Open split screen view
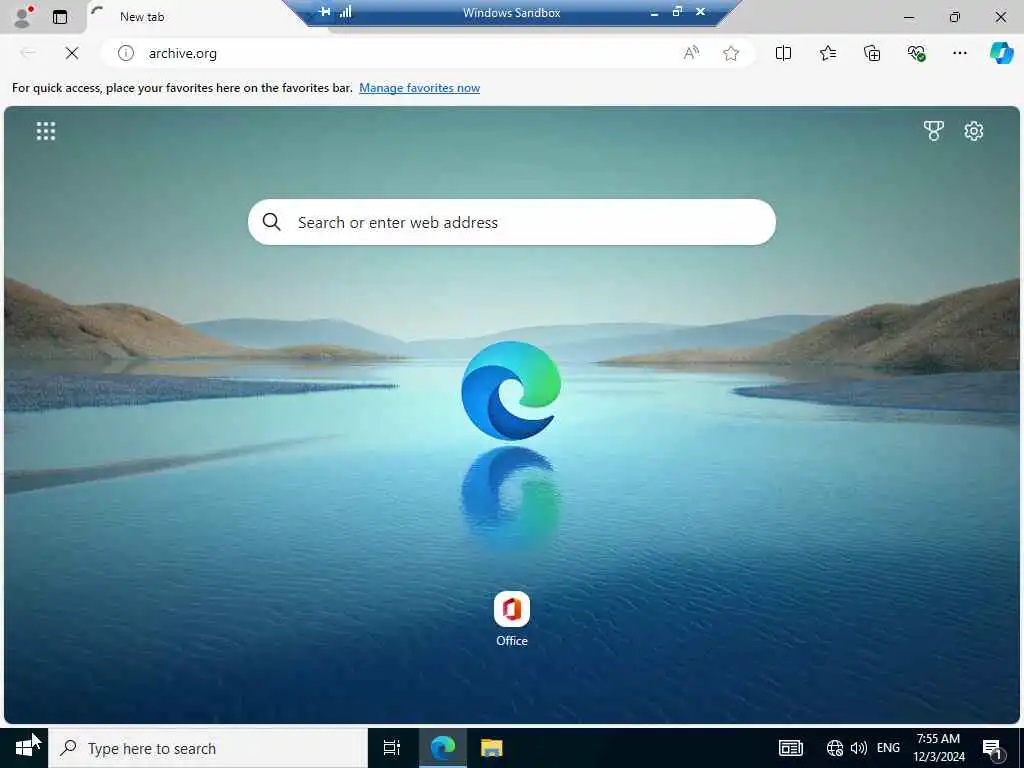The height and width of the screenshot is (768, 1024). pyautogui.click(x=783, y=53)
